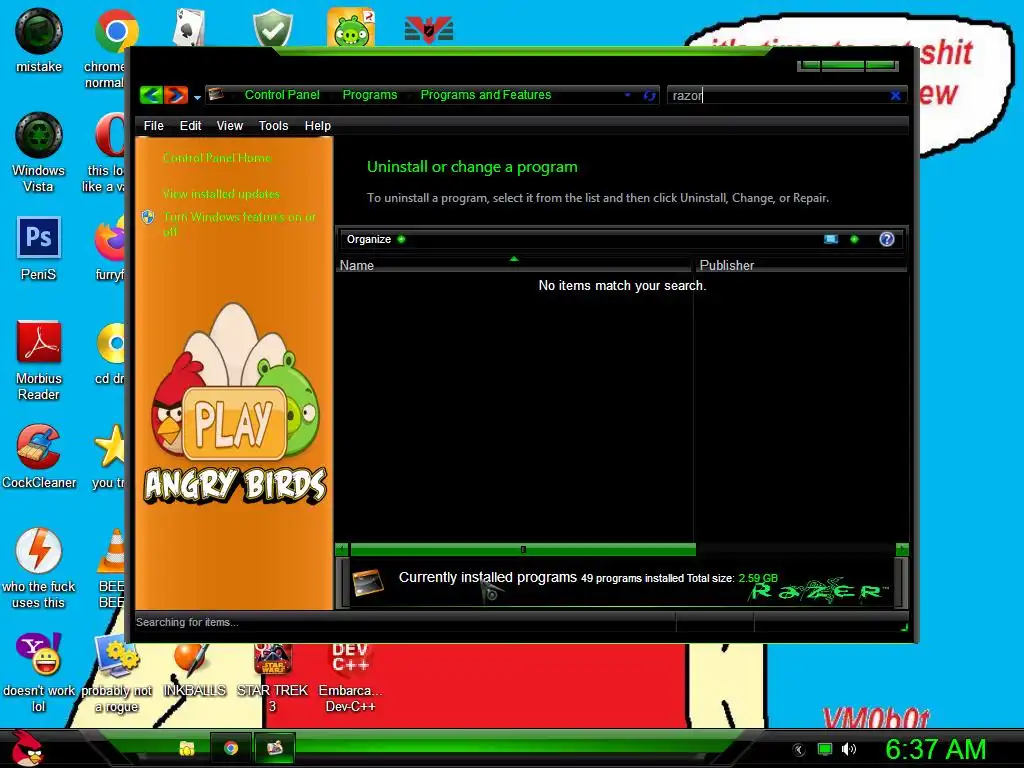
Task: Open the Help menu
Action: coord(317,125)
